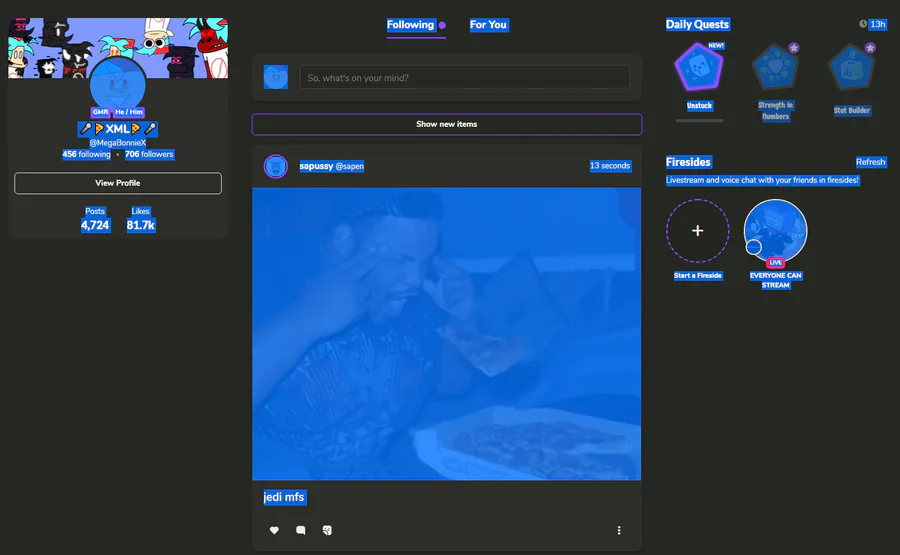Click the Posts count 4,724
The image size is (900, 555).
[95, 225]
